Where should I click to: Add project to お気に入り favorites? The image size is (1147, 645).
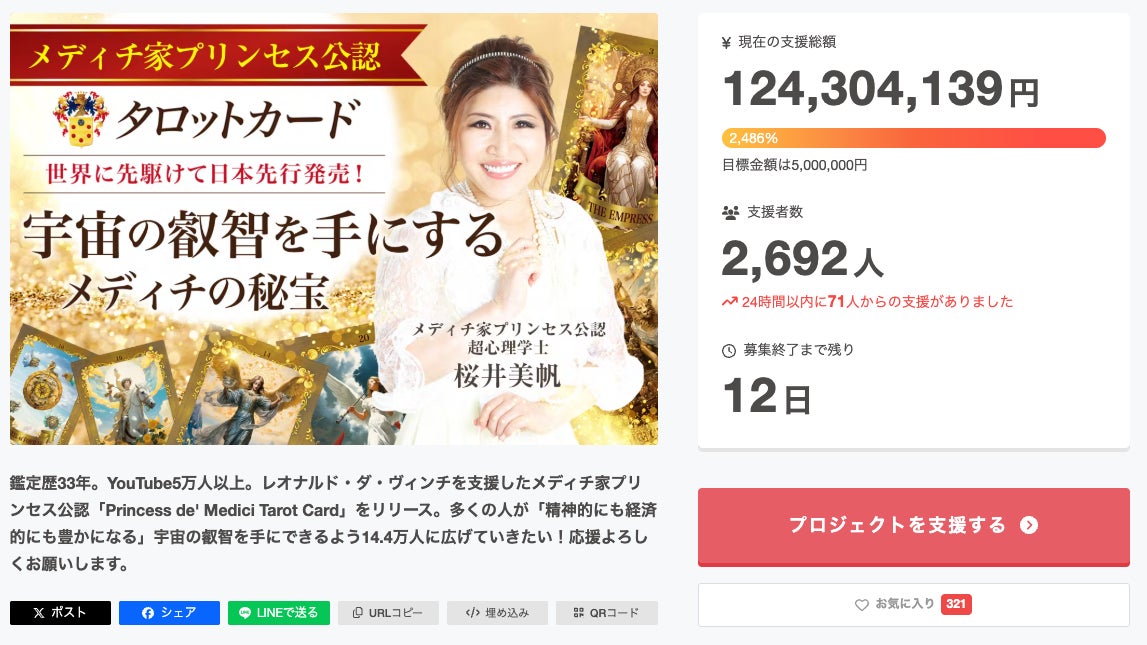[x=914, y=604]
